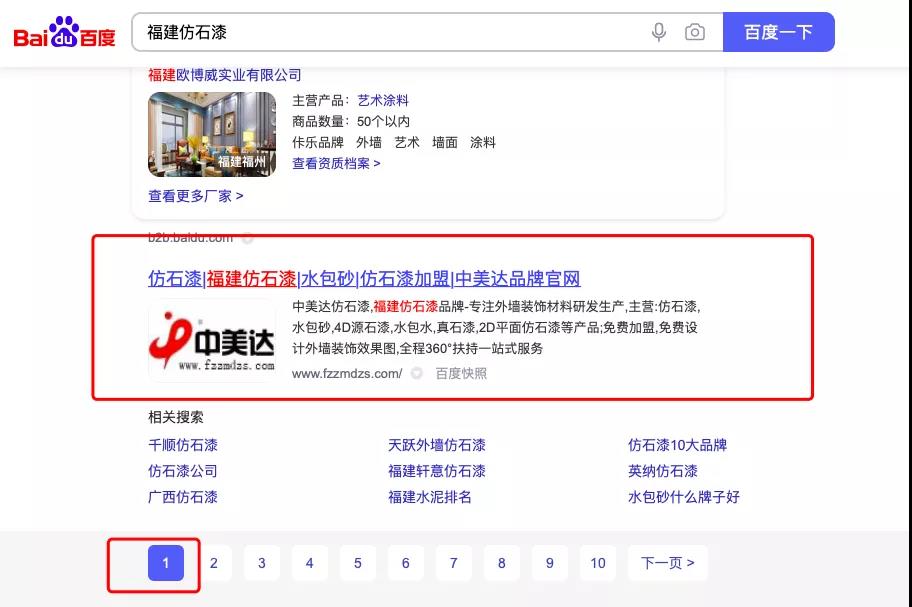Open 福建欧博威实业有限公司 company link
The image size is (912, 607).
tap(225, 75)
